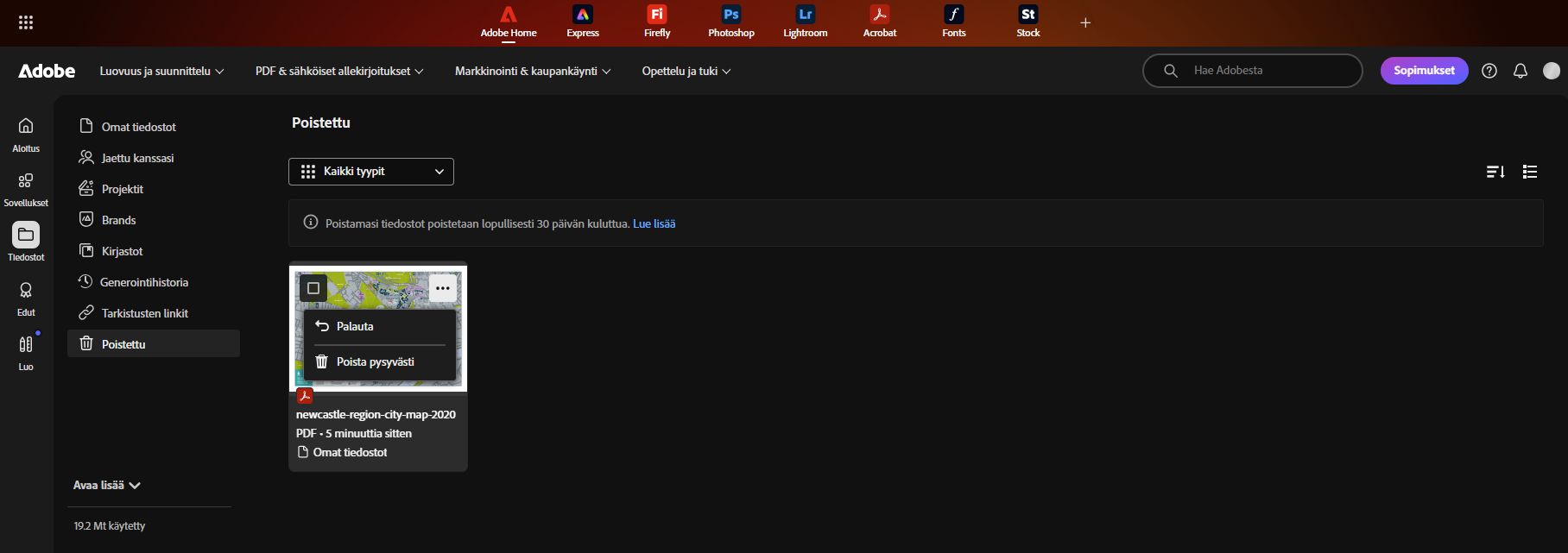This screenshot has width=1568, height=553.
Task: Open the notifications bell
Action: [x=1521, y=71]
